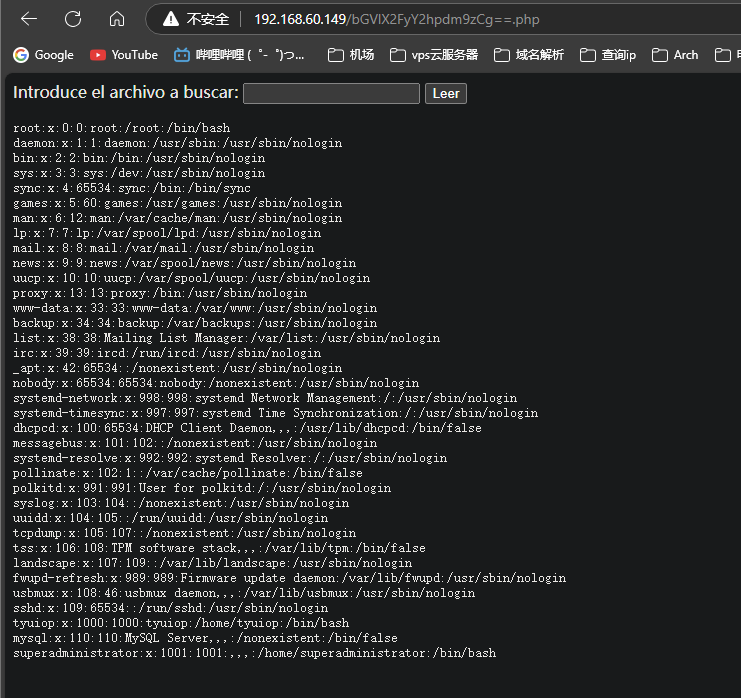Click the browser back arrow
The image size is (741, 698).
tap(29, 19)
